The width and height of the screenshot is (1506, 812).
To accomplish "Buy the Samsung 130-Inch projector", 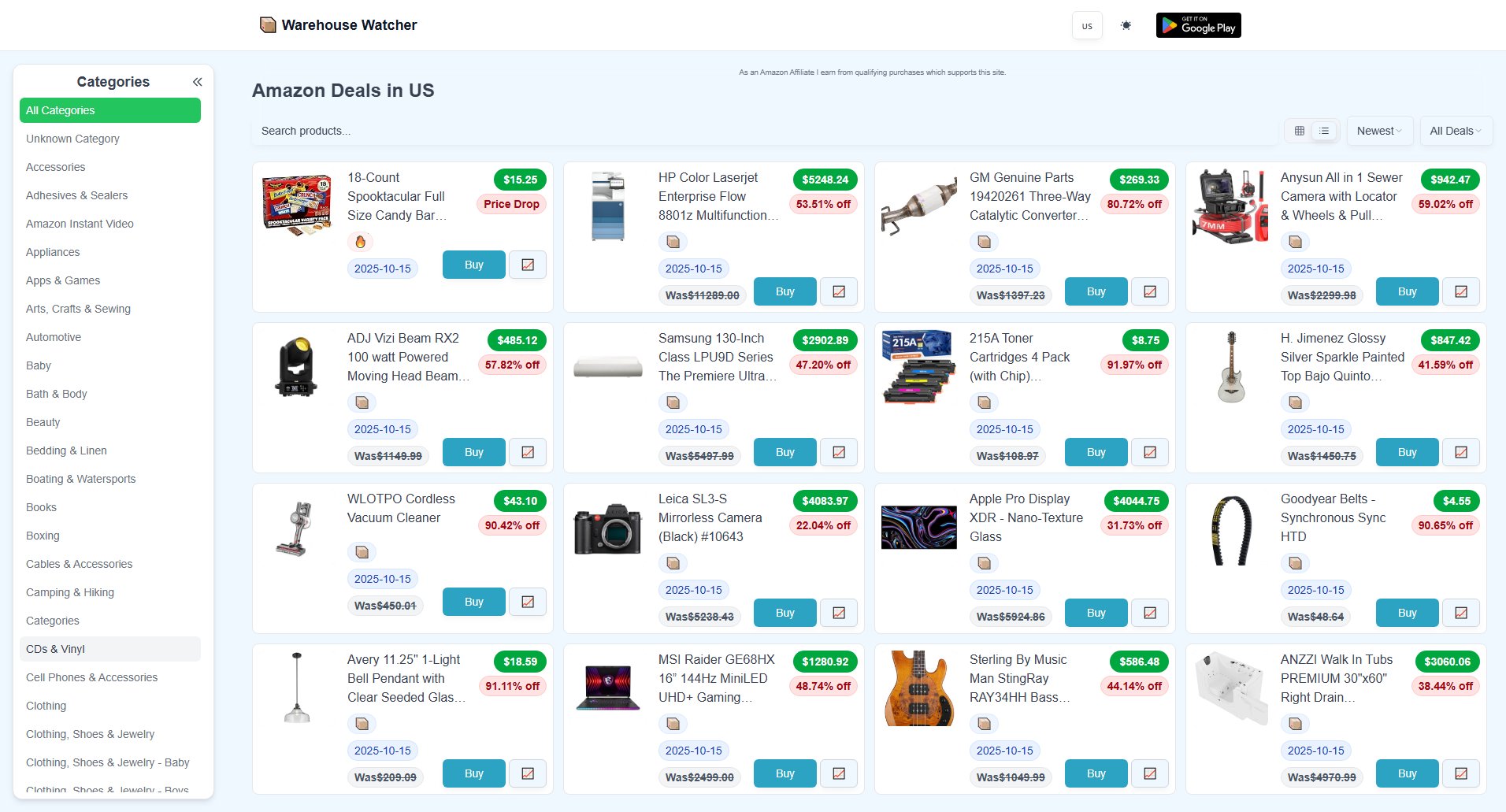I will pos(785,452).
